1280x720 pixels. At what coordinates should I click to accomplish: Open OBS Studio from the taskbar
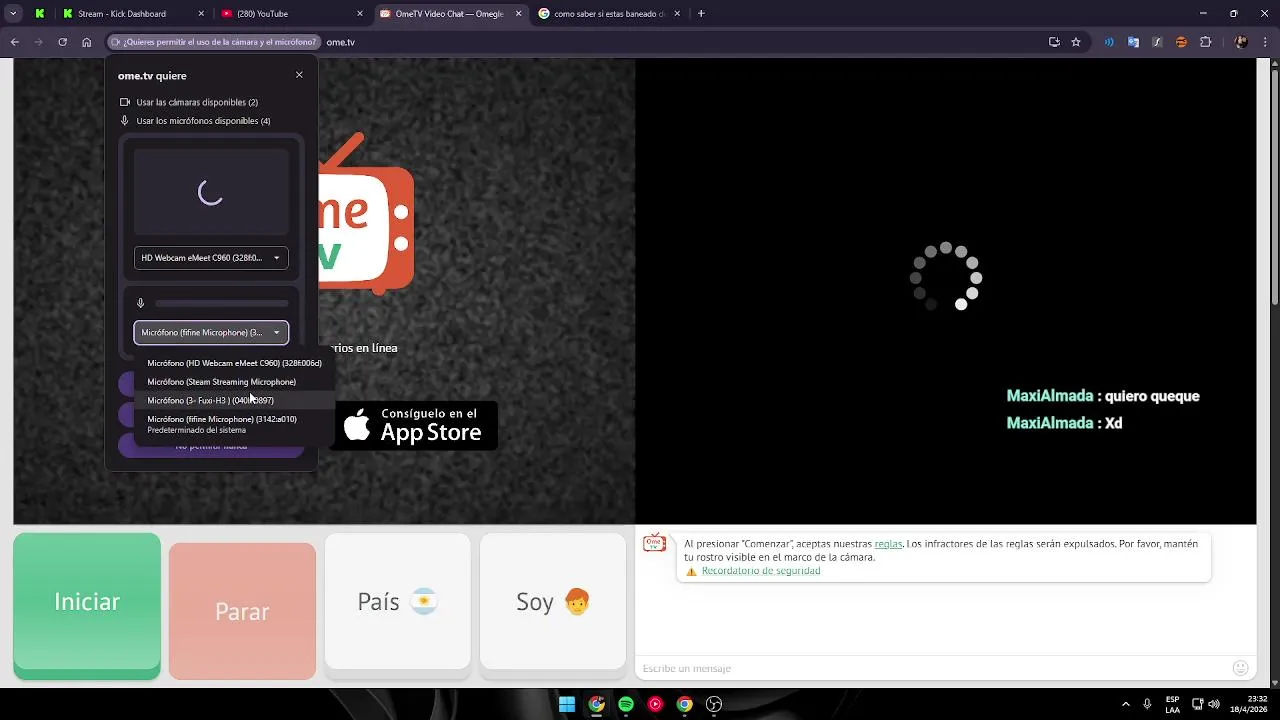pos(714,704)
